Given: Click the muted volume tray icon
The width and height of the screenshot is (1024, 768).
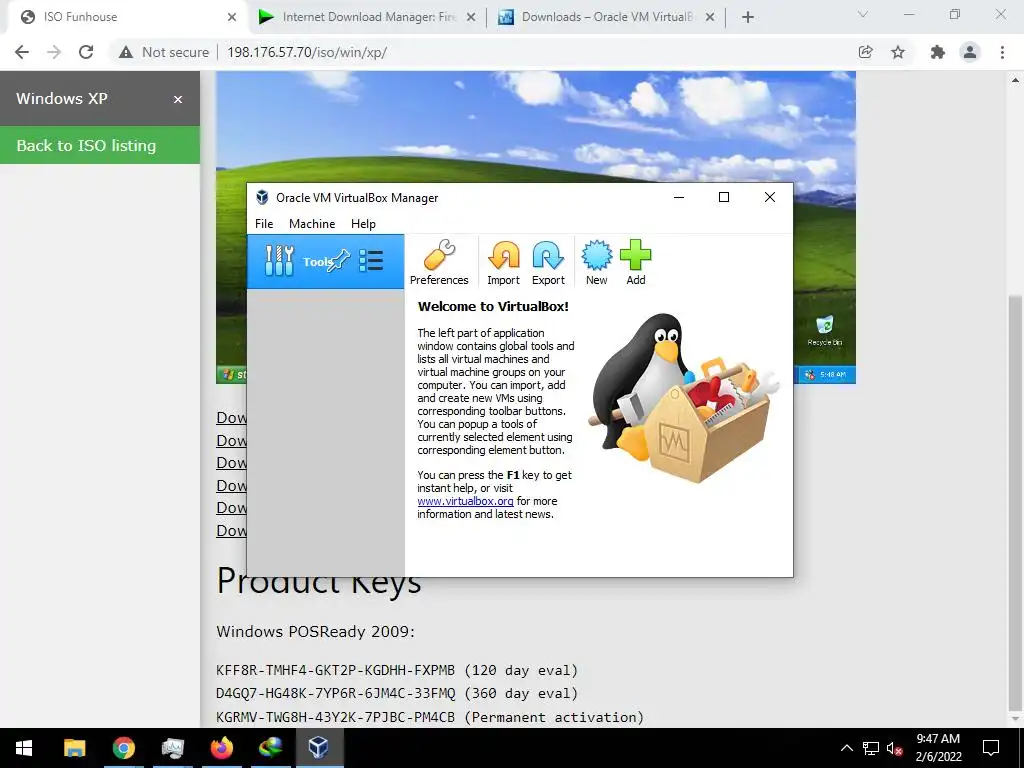Looking at the screenshot, I should coord(895,748).
